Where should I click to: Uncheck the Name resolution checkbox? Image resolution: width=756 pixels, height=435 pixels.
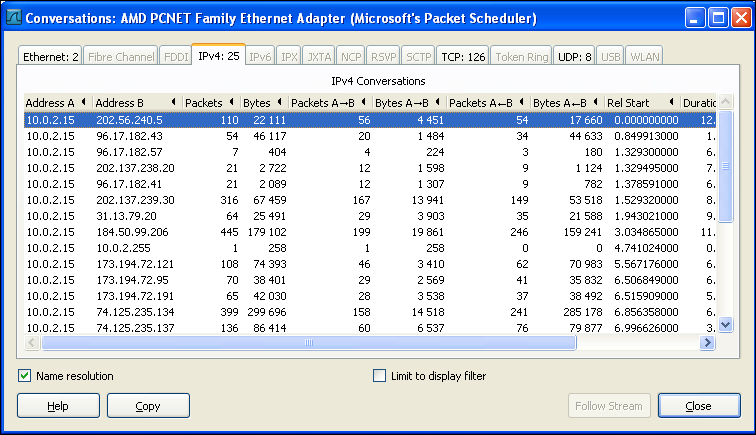coord(25,376)
